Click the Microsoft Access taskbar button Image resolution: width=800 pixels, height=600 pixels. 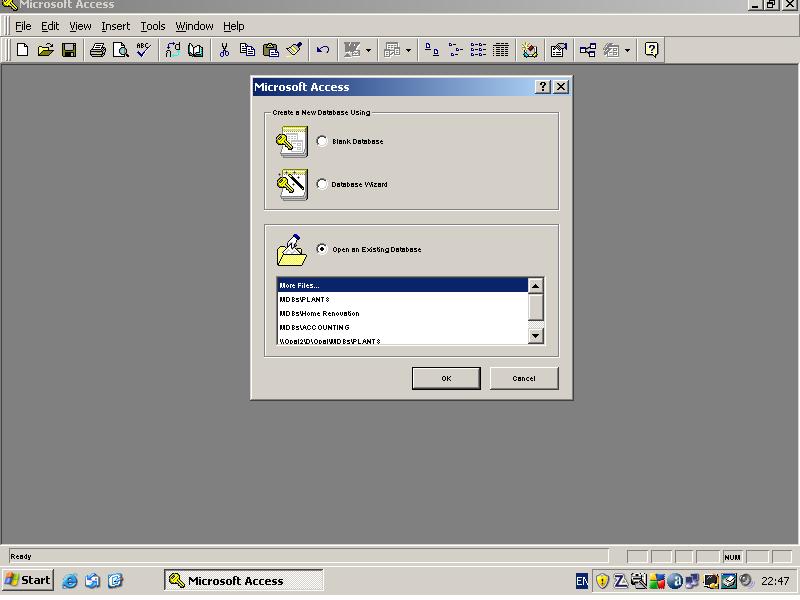point(243,581)
